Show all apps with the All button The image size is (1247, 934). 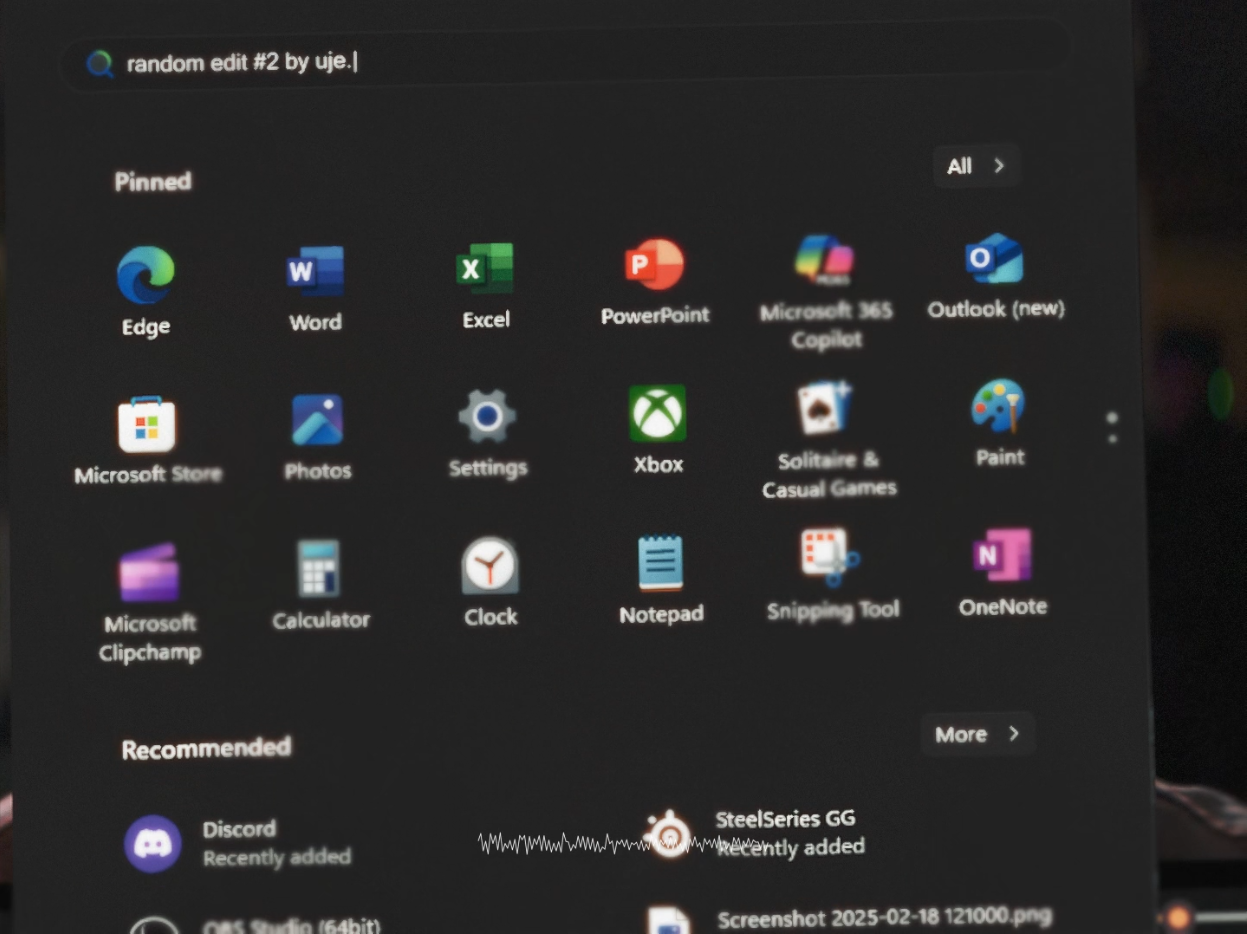click(976, 166)
